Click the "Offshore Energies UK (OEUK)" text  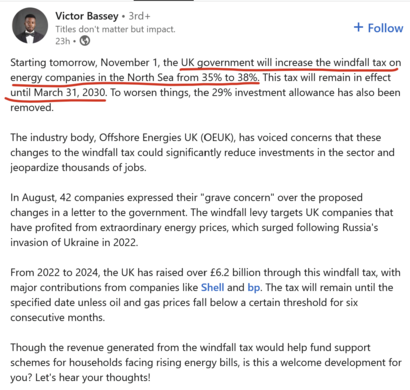point(167,137)
